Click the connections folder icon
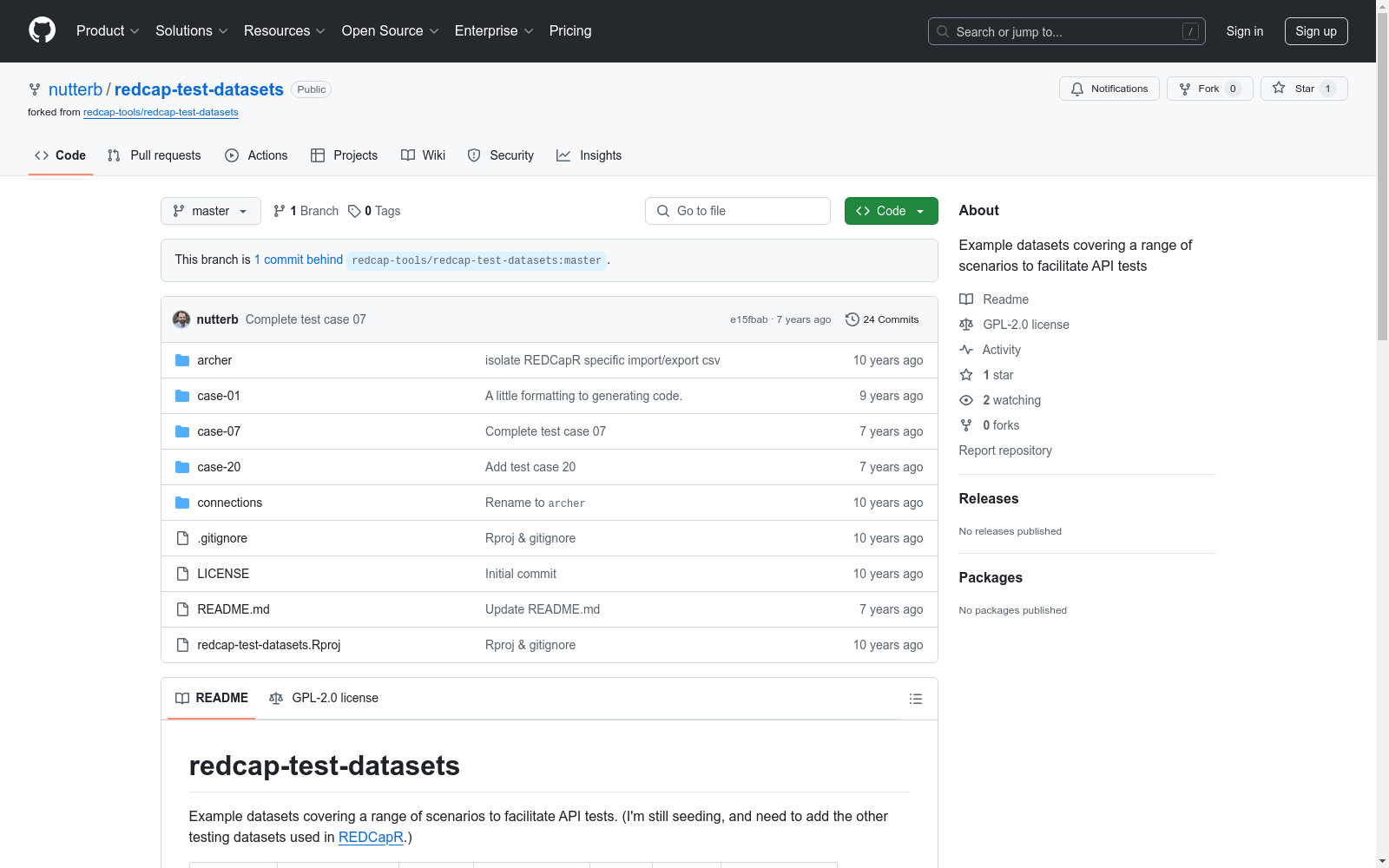Image resolution: width=1389 pixels, height=868 pixels. (182, 503)
